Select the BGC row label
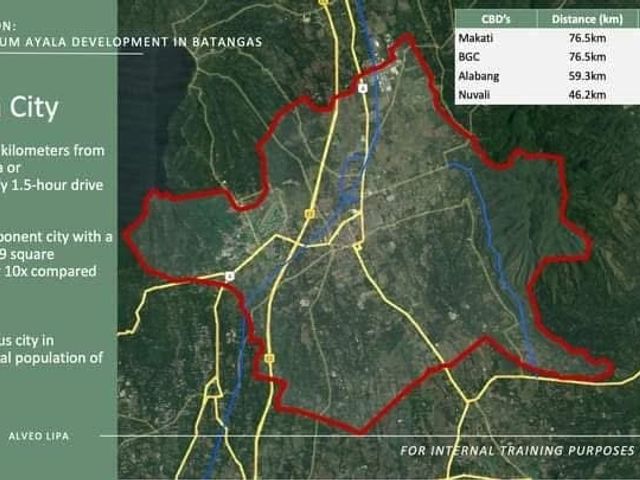 coord(469,57)
